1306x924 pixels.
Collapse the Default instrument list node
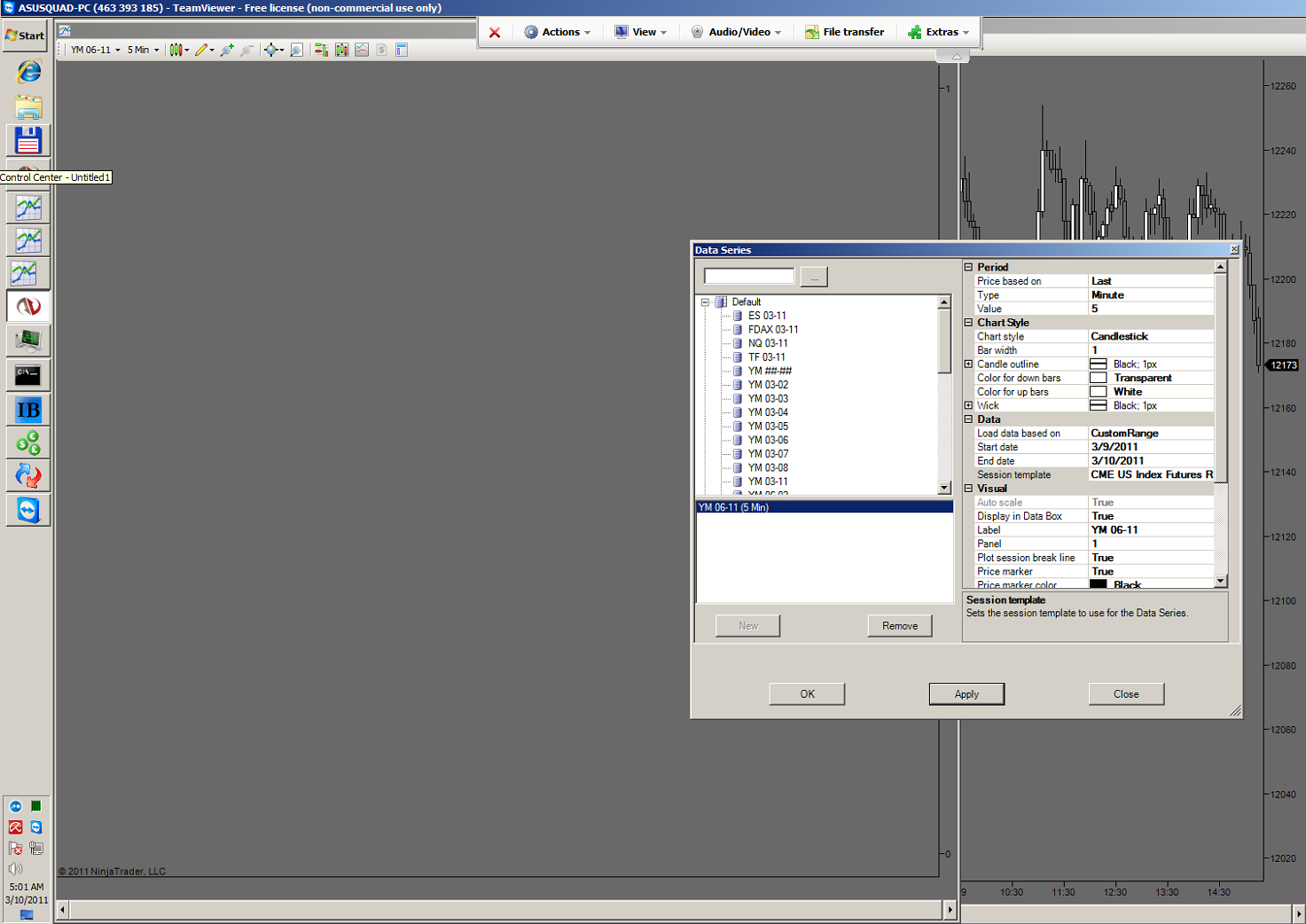click(x=706, y=302)
